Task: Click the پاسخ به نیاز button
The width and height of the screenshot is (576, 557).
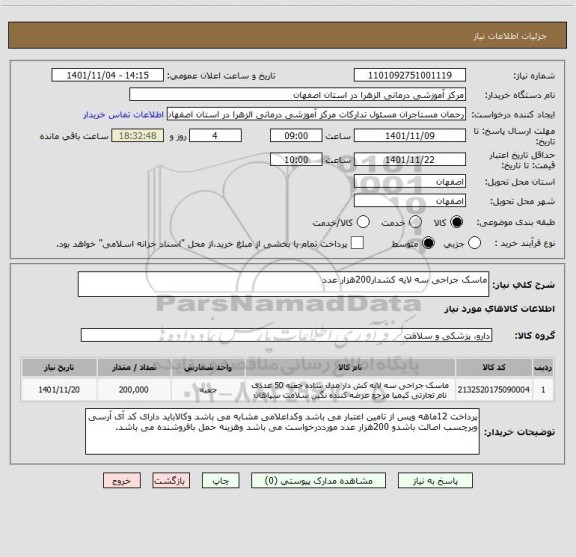Action: click(x=435, y=481)
